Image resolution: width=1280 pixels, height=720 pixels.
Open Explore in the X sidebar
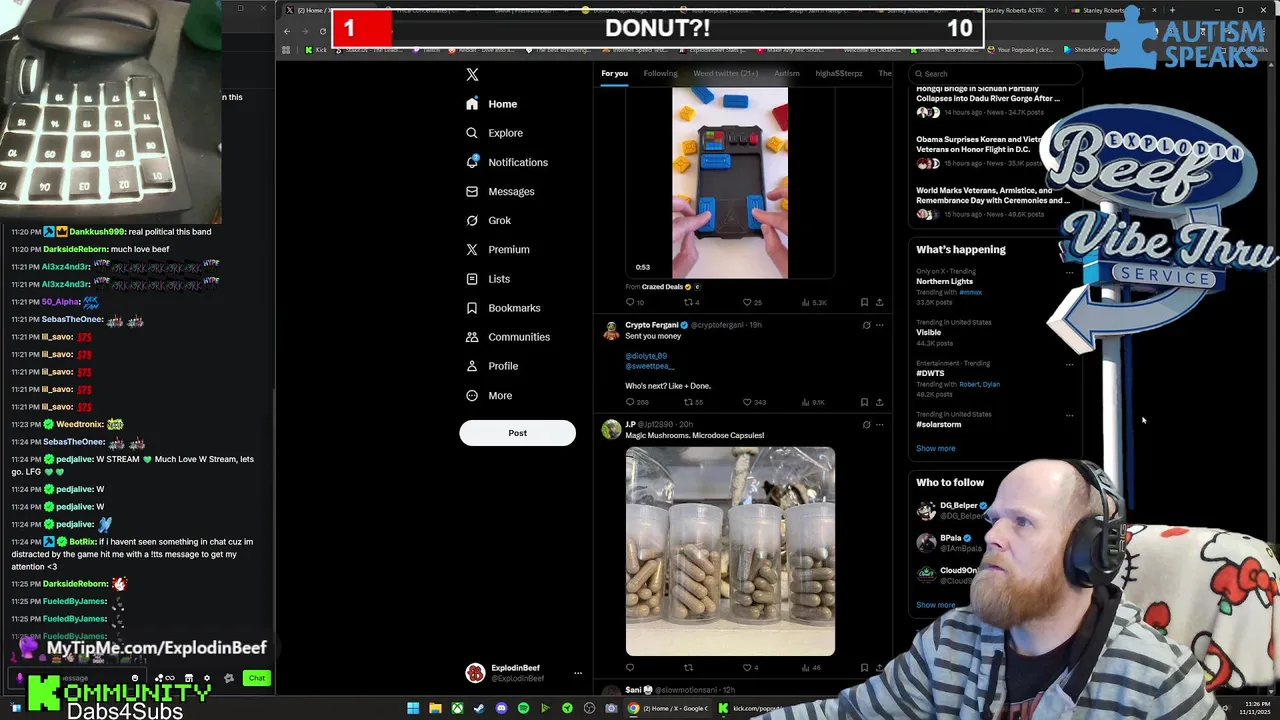494,133
